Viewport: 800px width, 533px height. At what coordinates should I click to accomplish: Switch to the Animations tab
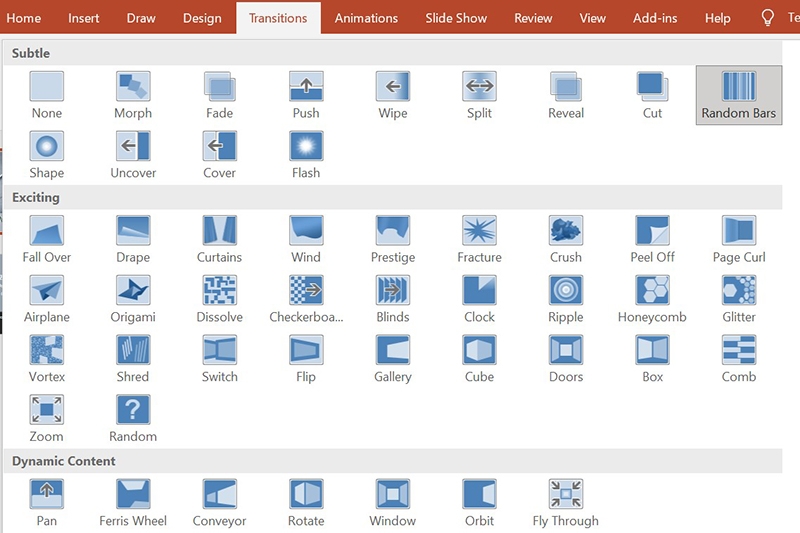click(x=366, y=18)
